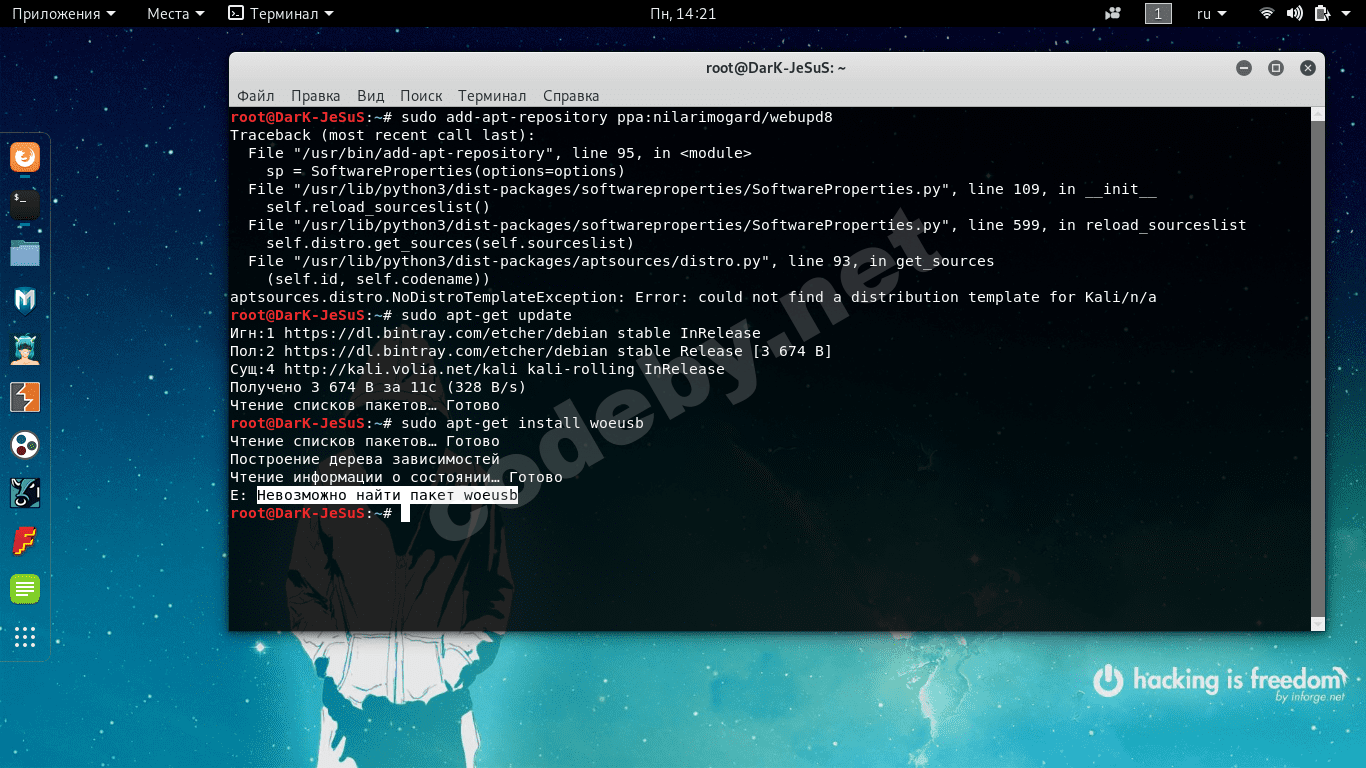This screenshot has height=768, width=1366.
Task: Show all applications grid in the dock
Action: (x=25, y=637)
